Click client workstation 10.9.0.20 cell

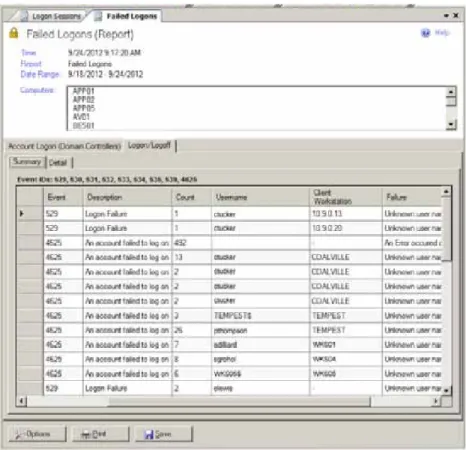coord(346,228)
